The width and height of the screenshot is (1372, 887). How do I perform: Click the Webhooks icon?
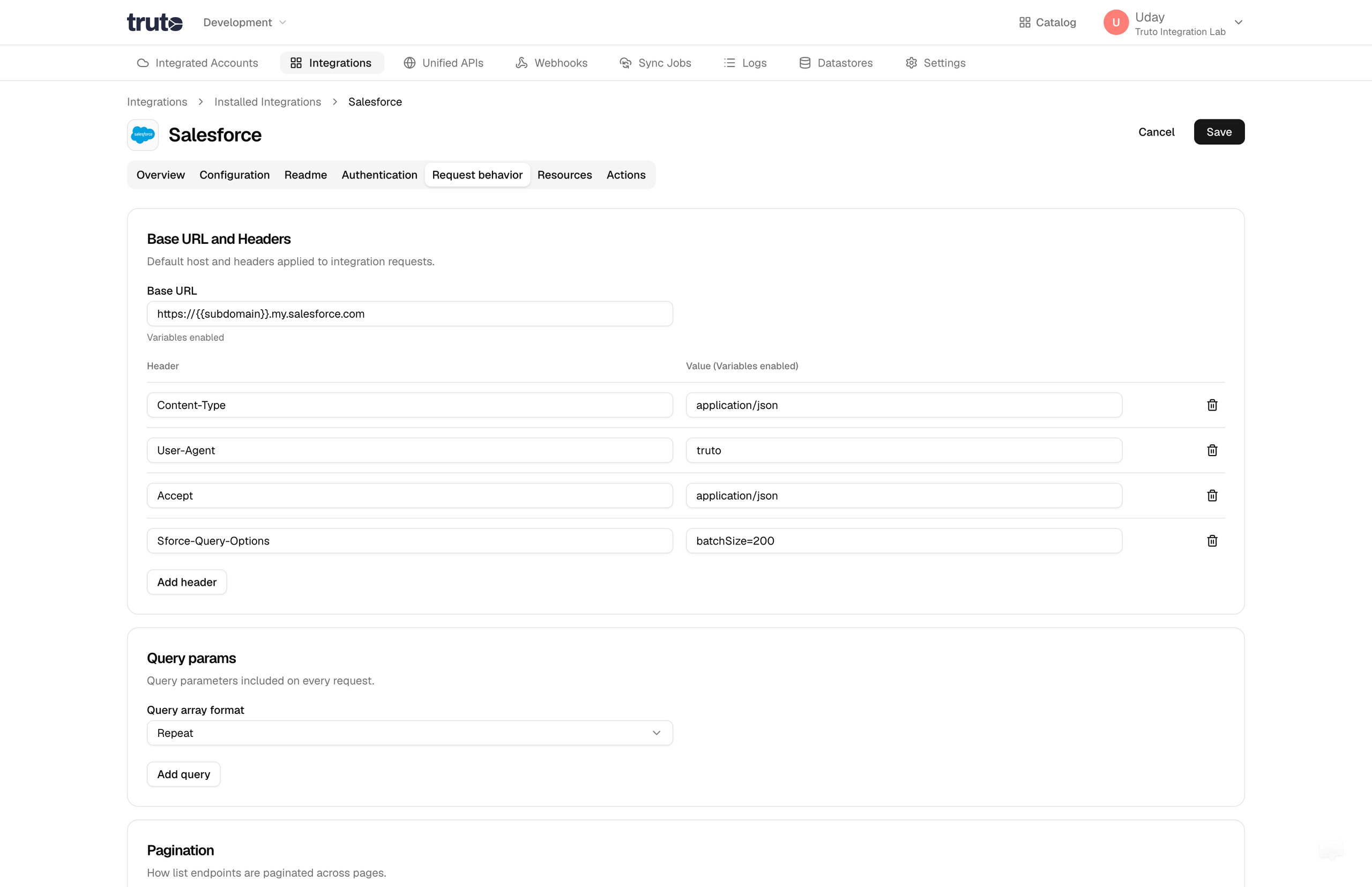pos(521,63)
